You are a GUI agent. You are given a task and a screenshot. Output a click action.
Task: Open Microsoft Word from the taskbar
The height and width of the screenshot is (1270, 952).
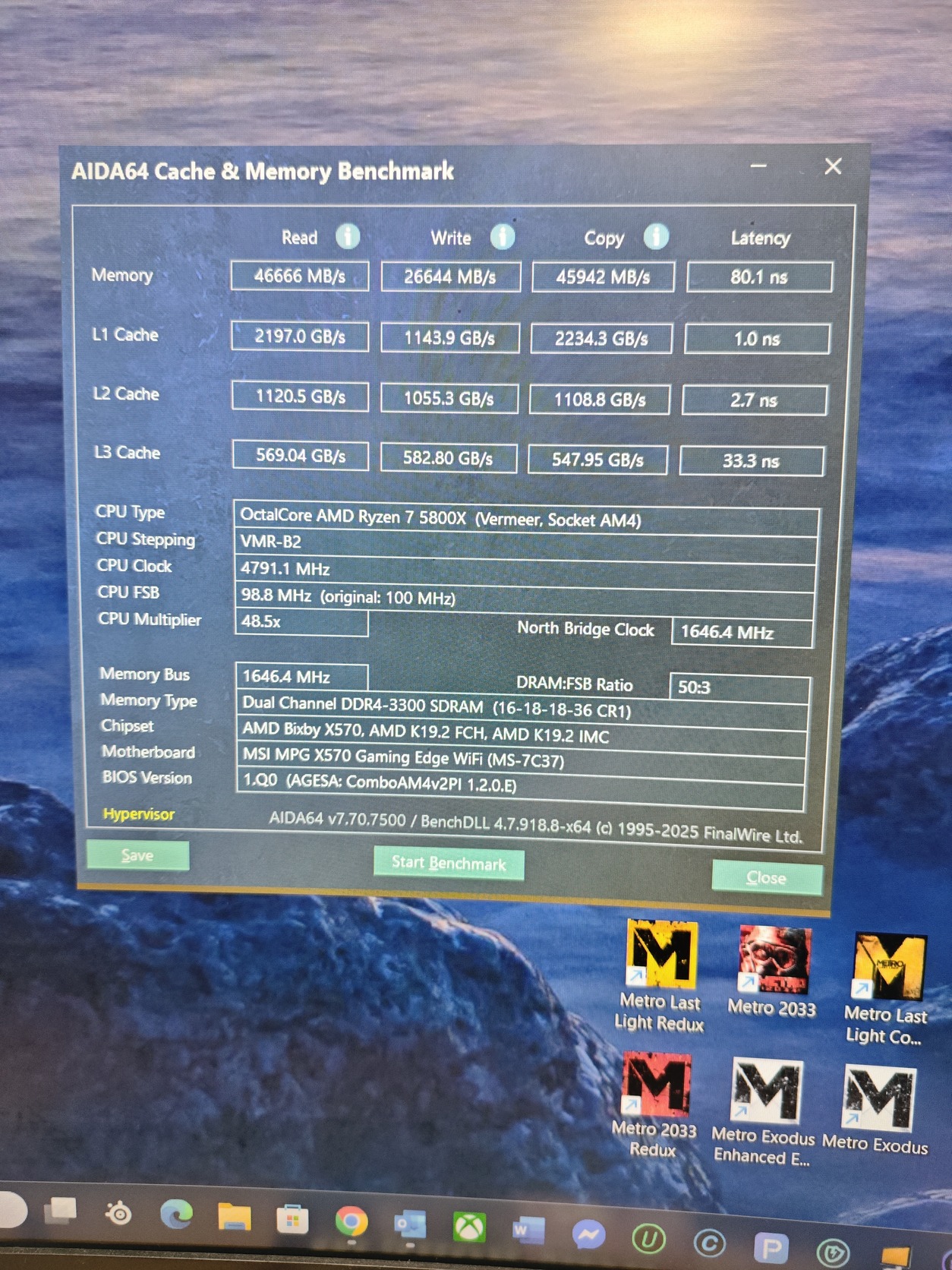pyautogui.click(x=528, y=1231)
